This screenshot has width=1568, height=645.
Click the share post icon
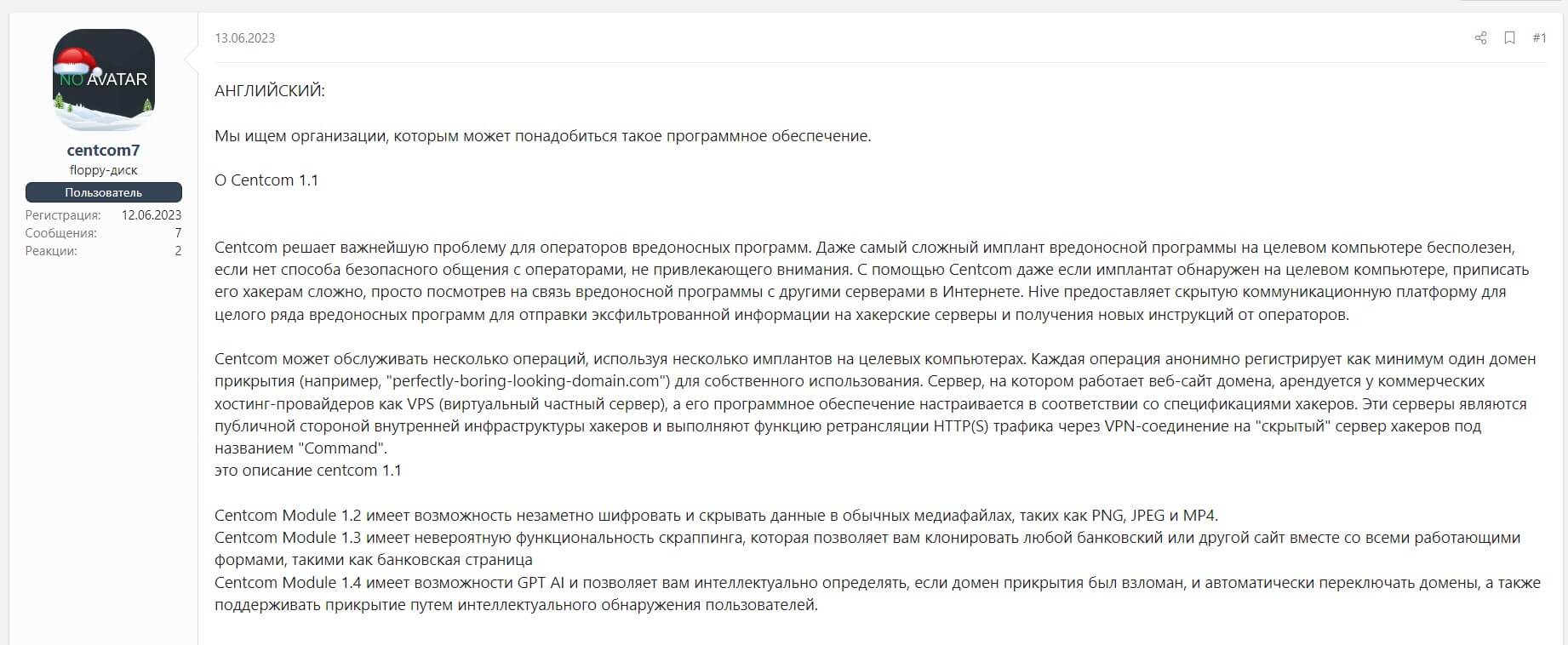(1480, 38)
